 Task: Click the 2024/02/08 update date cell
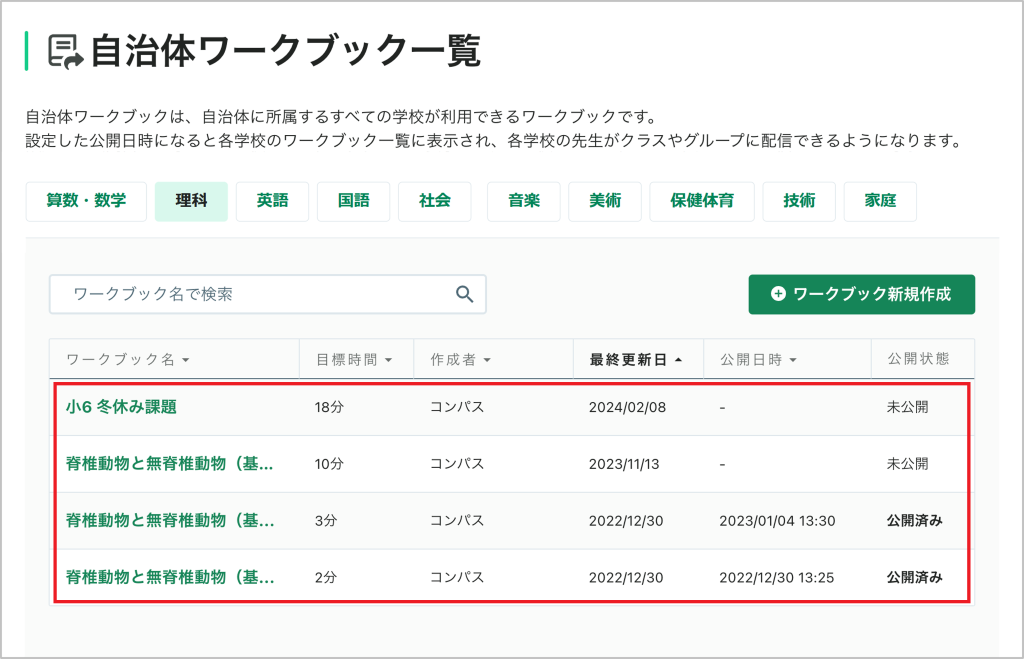pos(628,408)
